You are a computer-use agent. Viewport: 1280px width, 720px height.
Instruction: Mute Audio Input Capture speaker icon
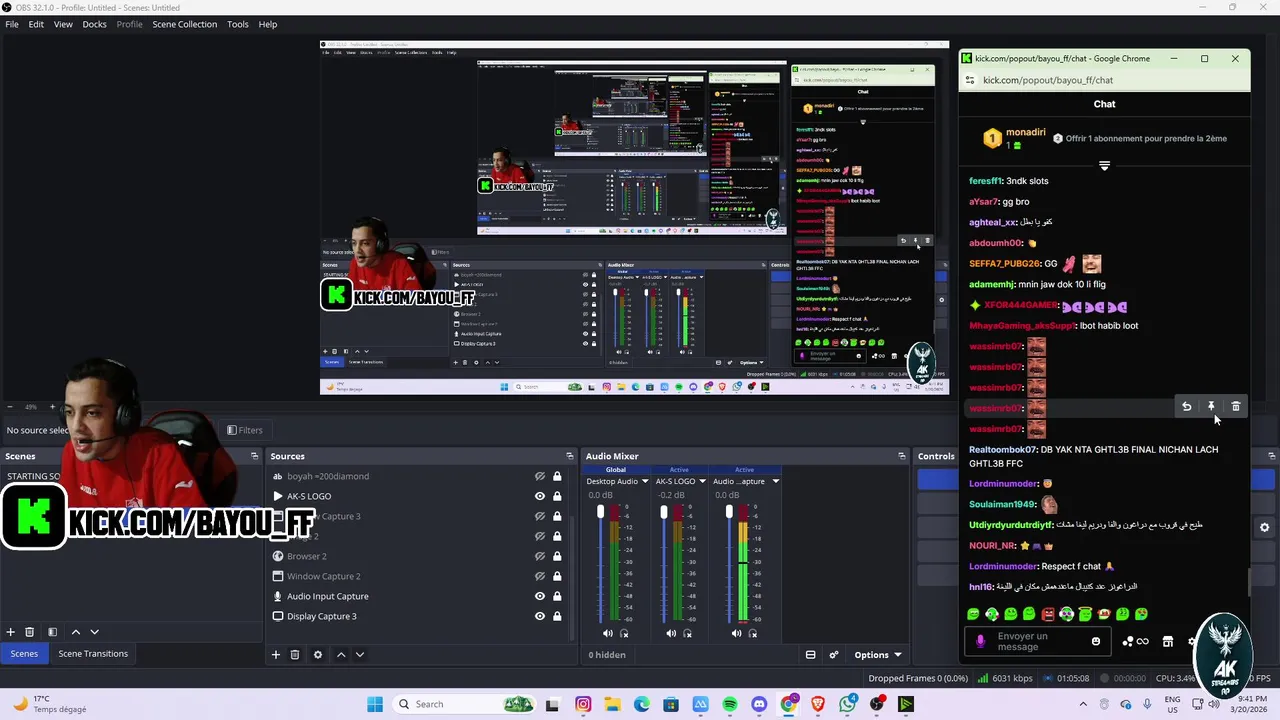pos(736,633)
